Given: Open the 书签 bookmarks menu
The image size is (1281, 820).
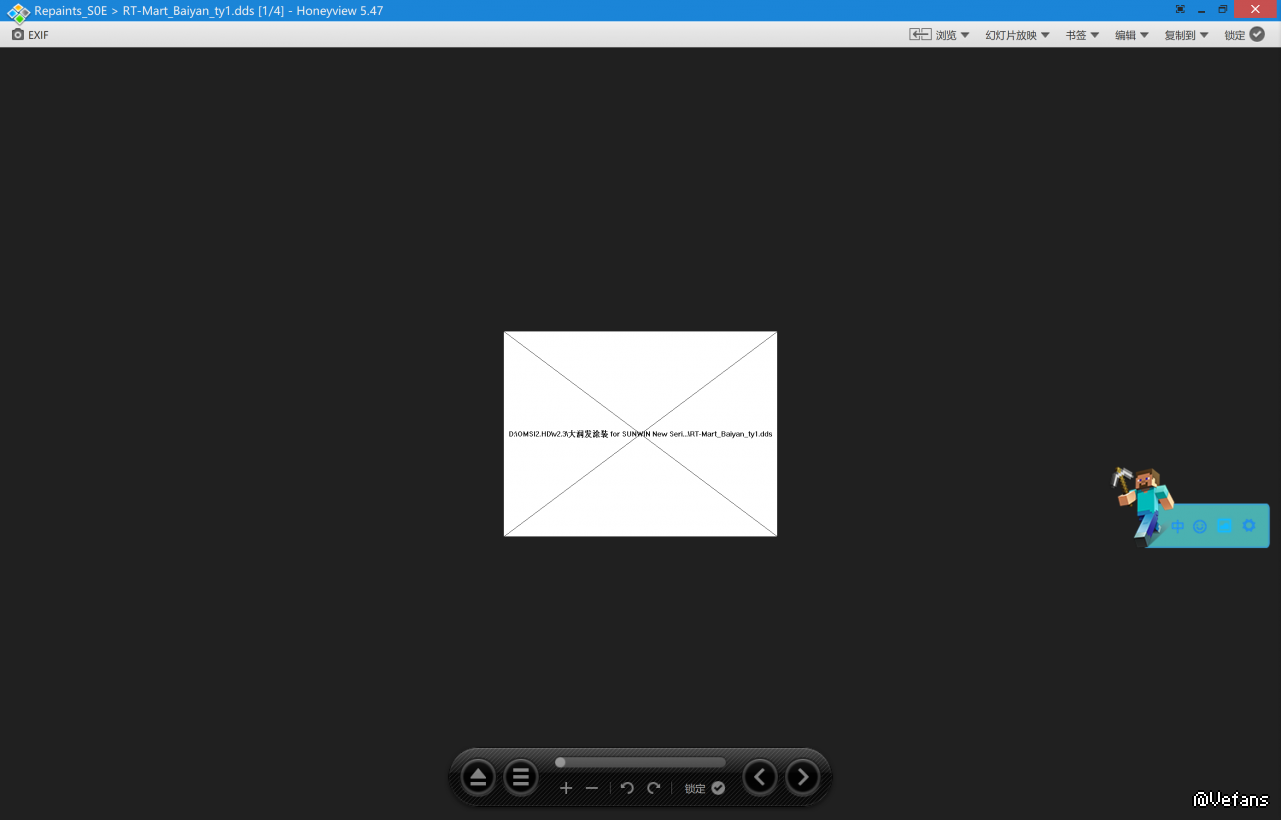Looking at the screenshot, I should [1082, 35].
